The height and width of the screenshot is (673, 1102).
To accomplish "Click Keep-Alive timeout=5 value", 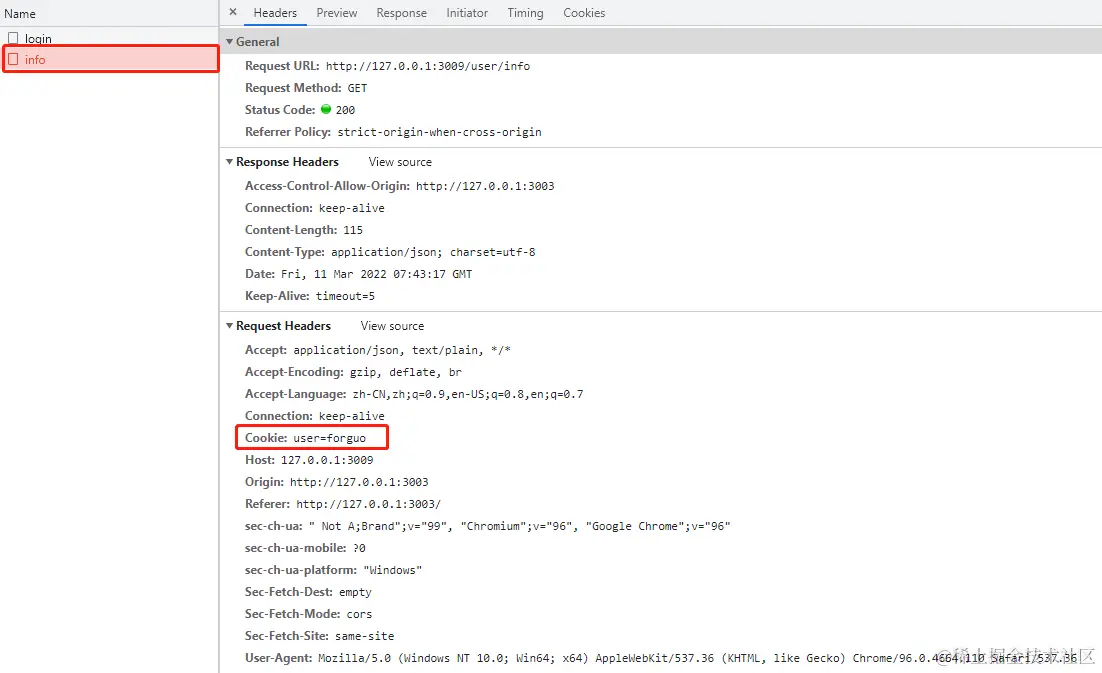I will (345, 296).
